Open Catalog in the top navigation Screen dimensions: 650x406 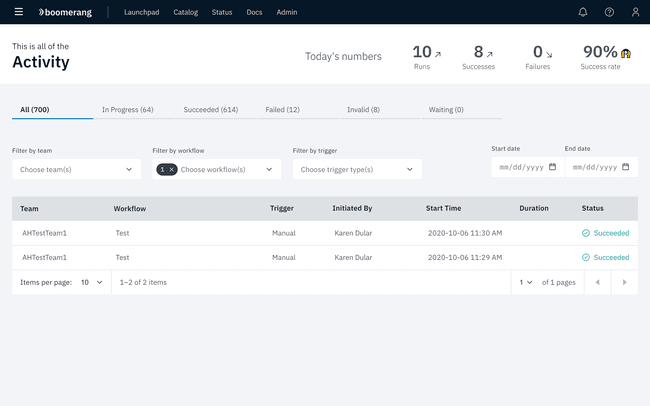click(x=185, y=12)
